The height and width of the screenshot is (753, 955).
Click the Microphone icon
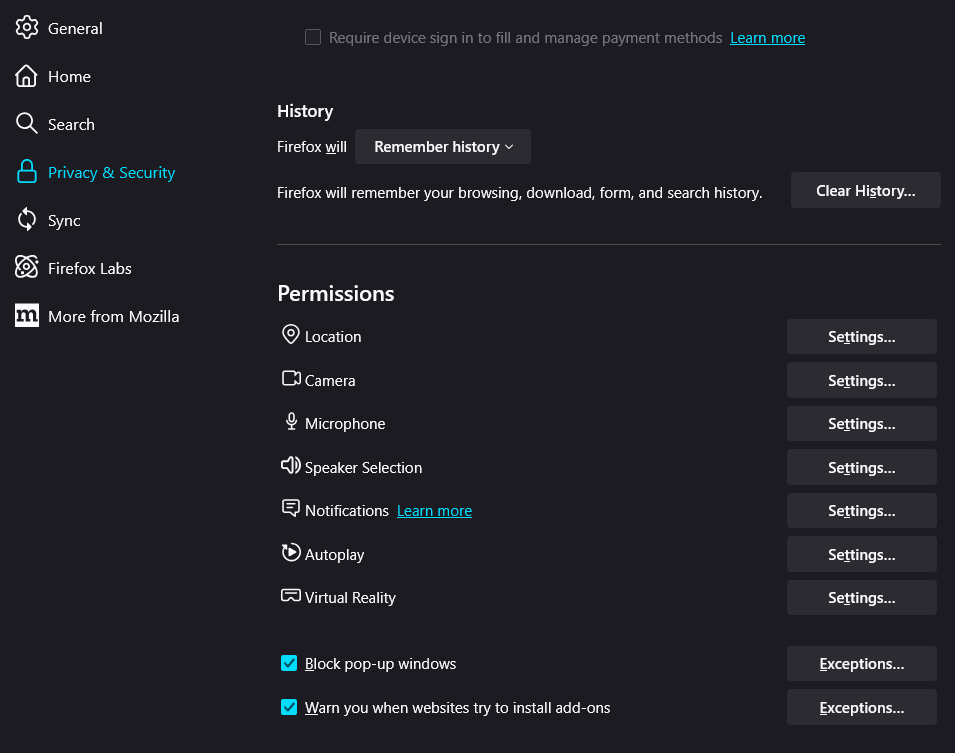291,423
